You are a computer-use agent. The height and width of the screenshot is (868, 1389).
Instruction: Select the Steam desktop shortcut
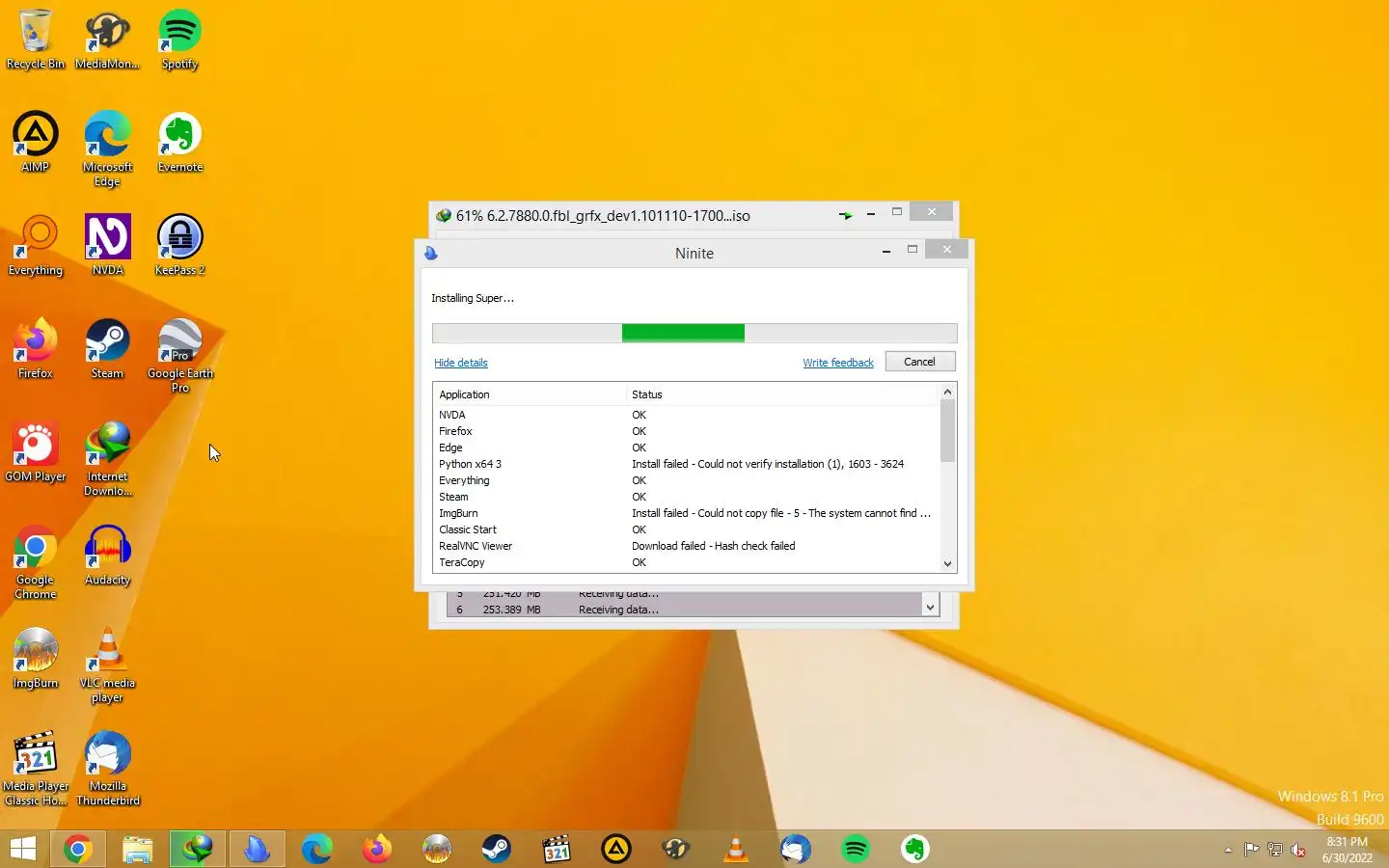pos(107,349)
